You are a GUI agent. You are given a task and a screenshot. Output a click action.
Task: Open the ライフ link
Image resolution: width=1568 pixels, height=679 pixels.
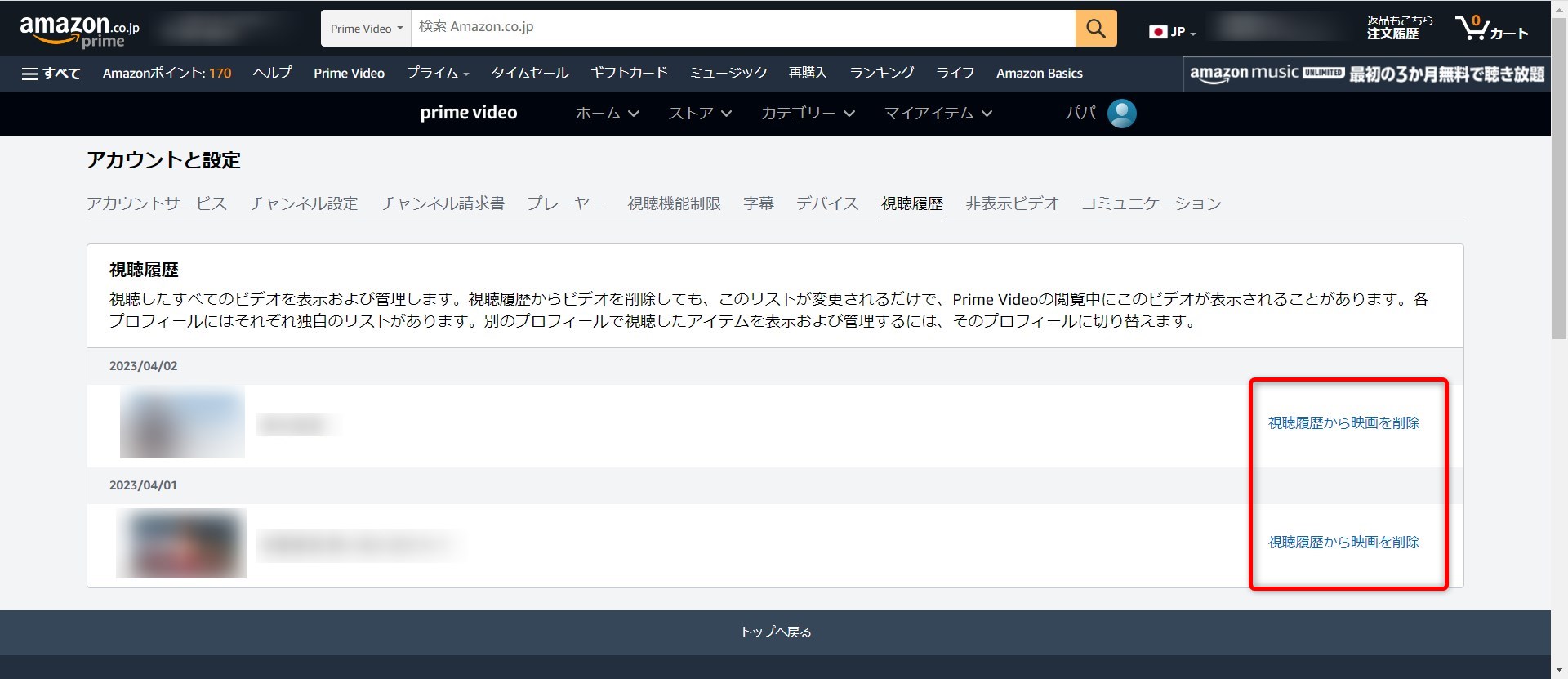point(955,74)
